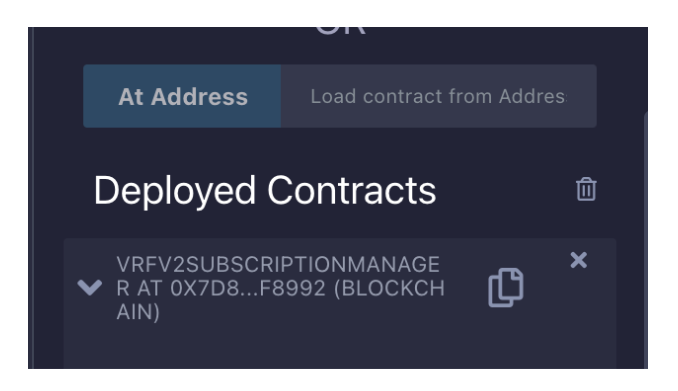Remove VRFV2SubscriptionManager instance with X icon
This screenshot has height=391, width=678.
coord(579,260)
